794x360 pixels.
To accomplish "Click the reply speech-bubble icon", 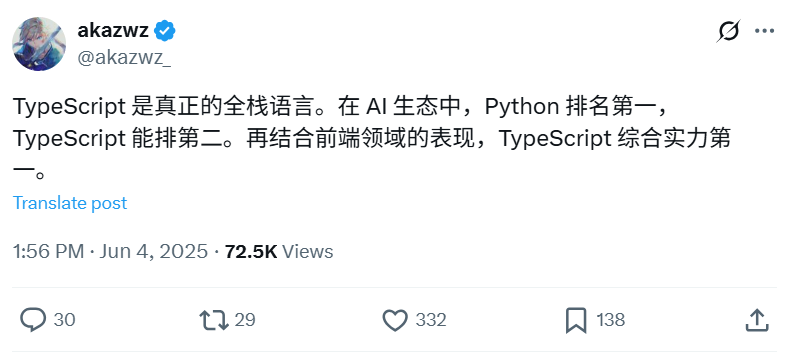I will (x=33, y=320).
